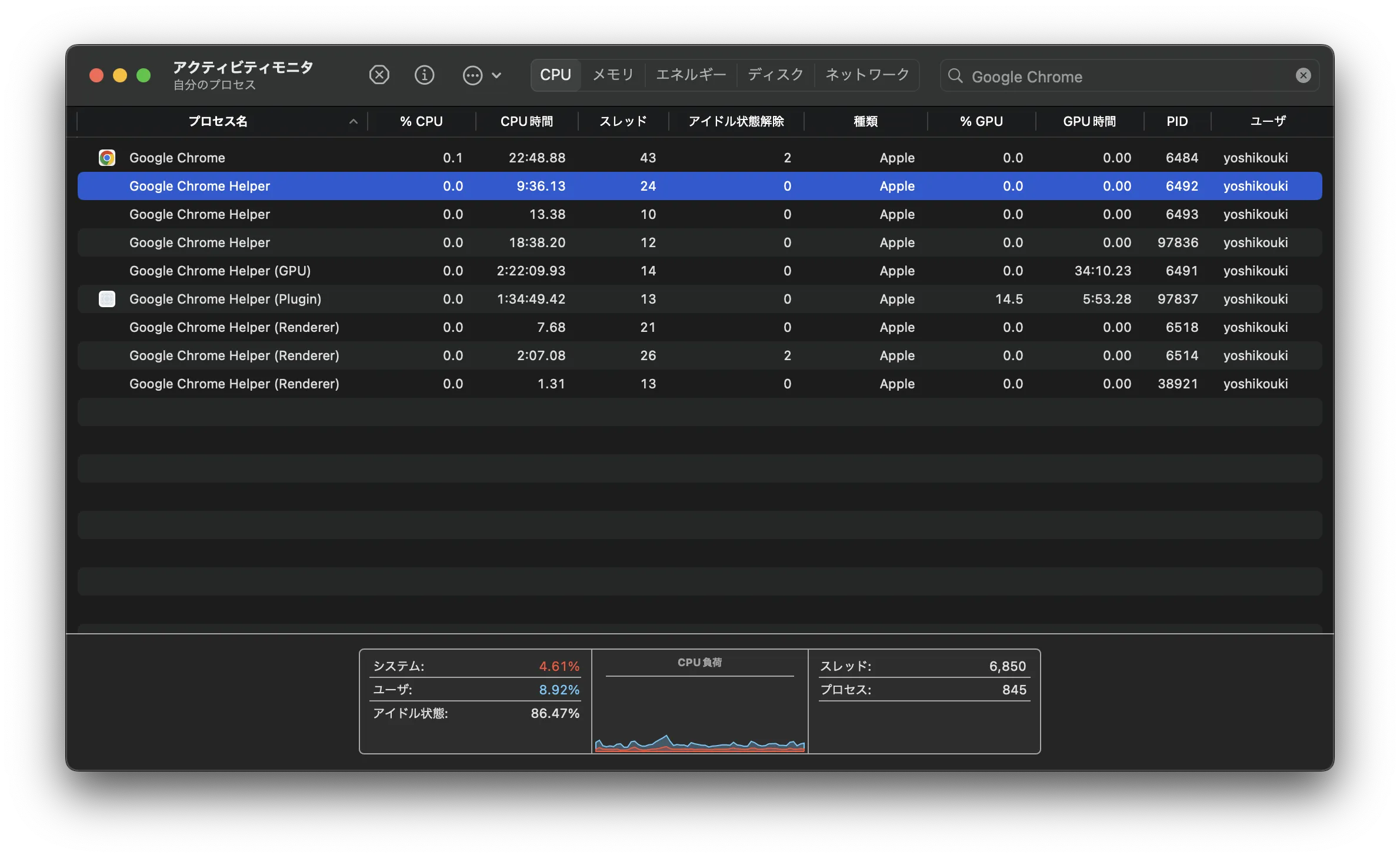Click the アイドル状態 value 86.47%
Viewport: 1400px width, 858px height.
pos(555,713)
